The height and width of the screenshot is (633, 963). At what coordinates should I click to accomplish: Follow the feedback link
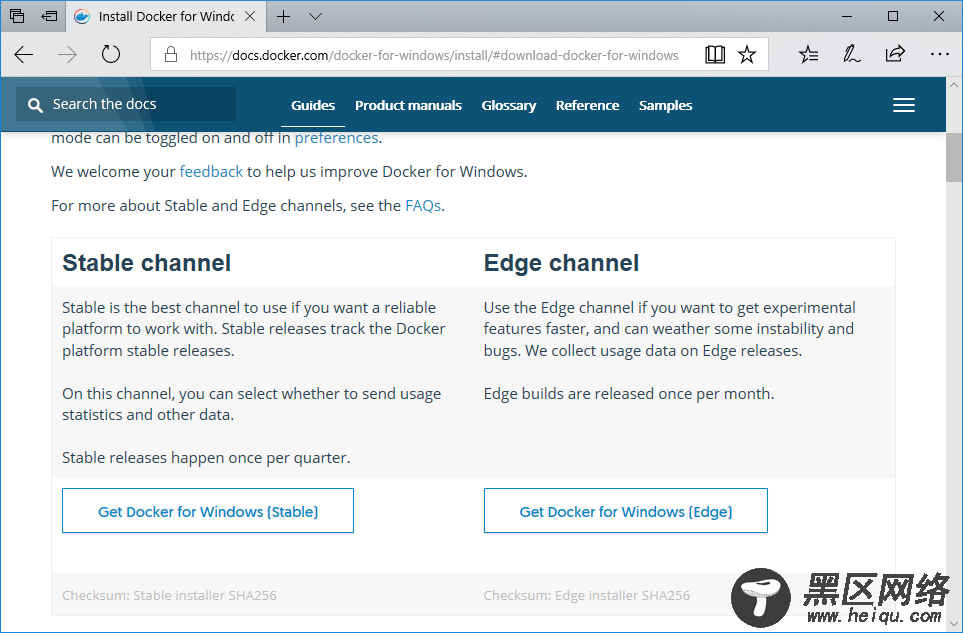coord(211,171)
